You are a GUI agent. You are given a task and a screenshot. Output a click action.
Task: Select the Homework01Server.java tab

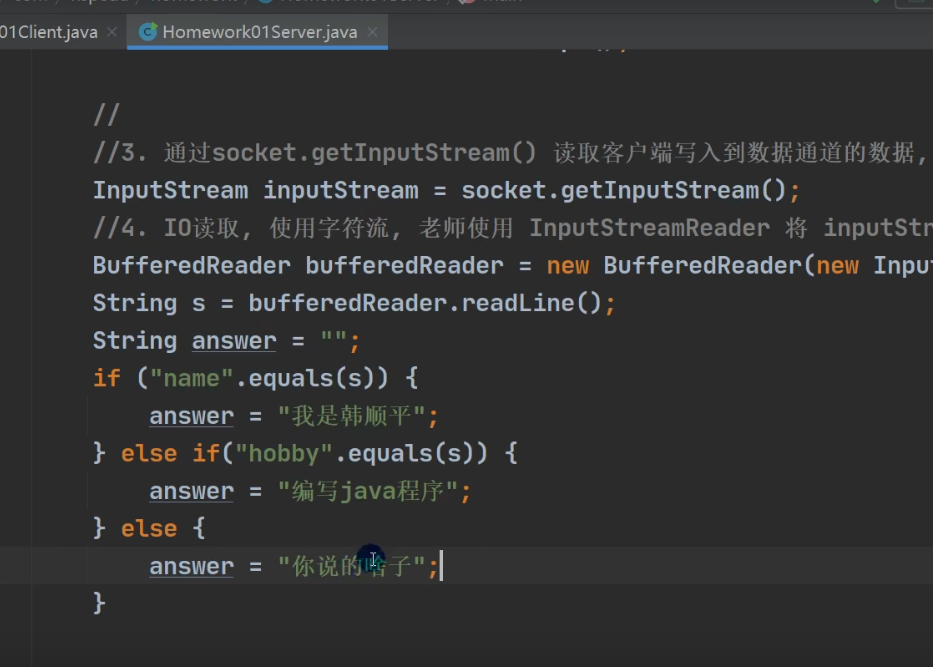(x=259, y=32)
